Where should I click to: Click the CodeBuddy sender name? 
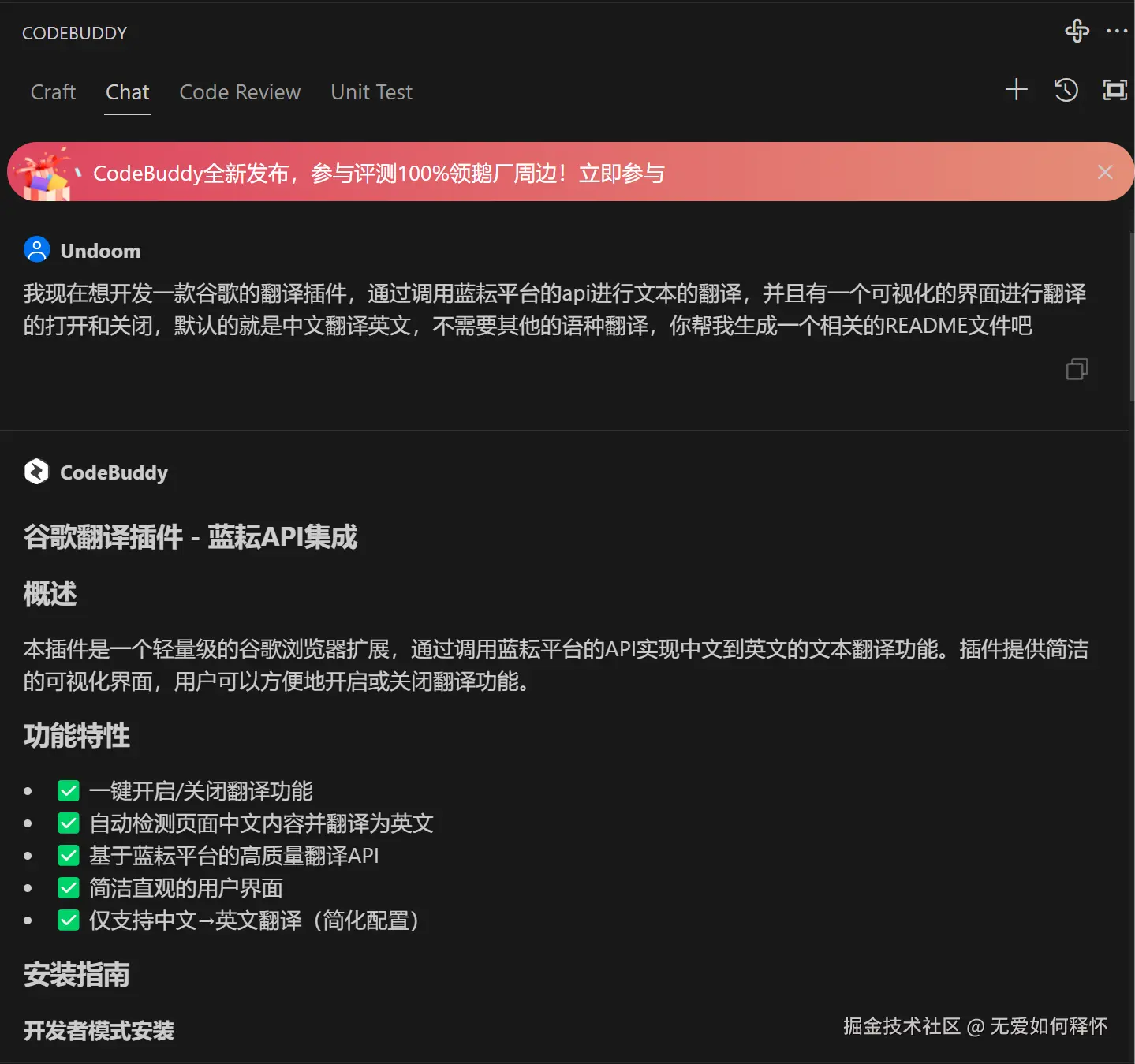114,472
